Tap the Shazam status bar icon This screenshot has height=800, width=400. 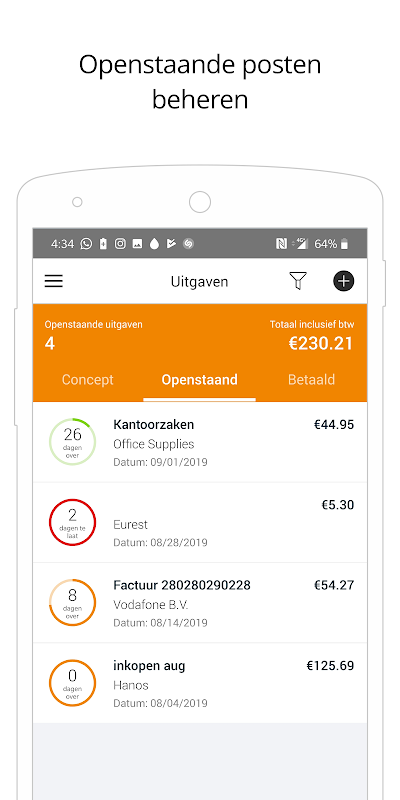(x=188, y=244)
